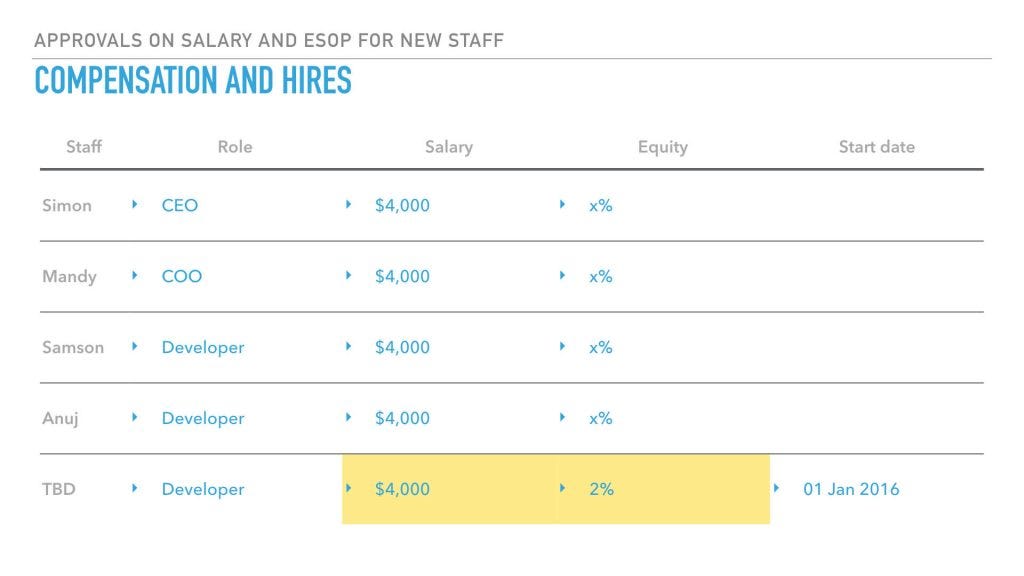The height and width of the screenshot is (576, 1024).
Task: Select the Start date column header
Action: point(876,147)
